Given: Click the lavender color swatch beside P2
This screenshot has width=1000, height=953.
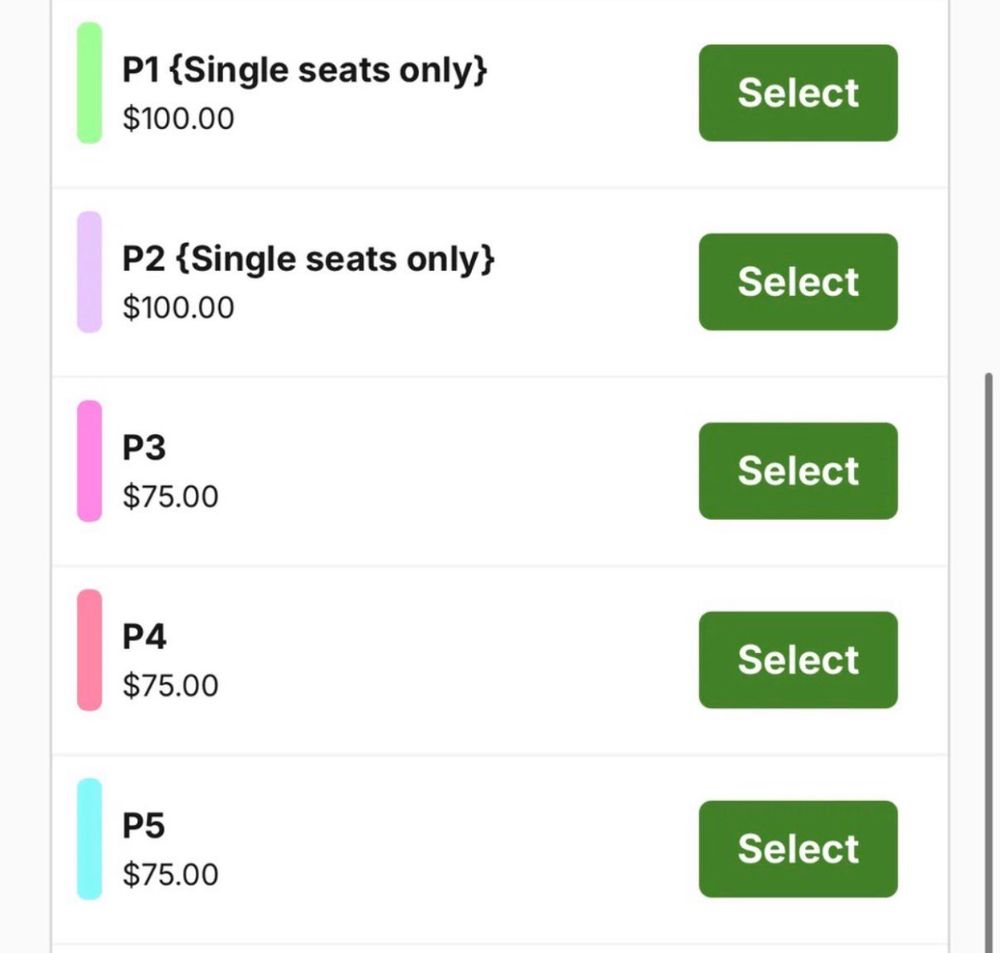Looking at the screenshot, I should 88,272.
